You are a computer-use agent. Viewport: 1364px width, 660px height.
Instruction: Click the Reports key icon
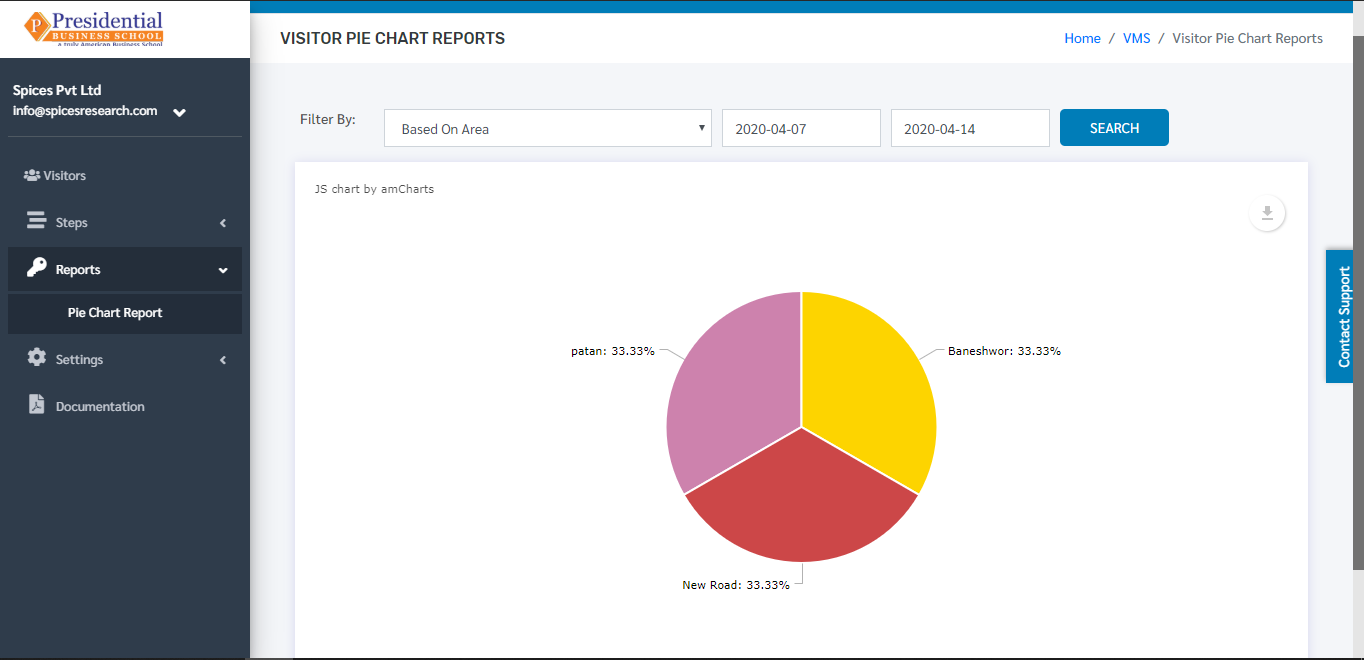37,267
